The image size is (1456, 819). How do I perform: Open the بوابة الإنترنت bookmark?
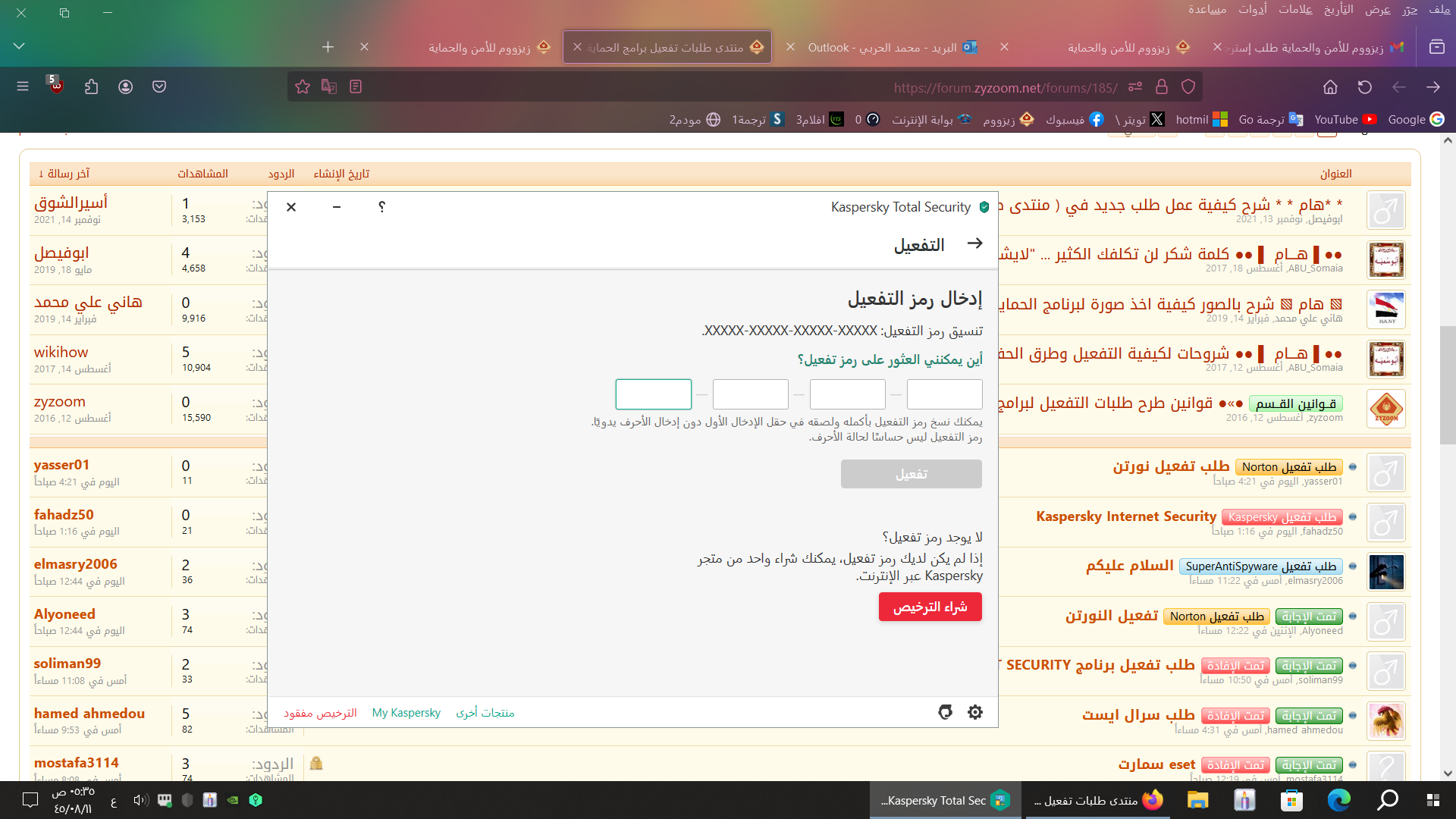point(931,119)
